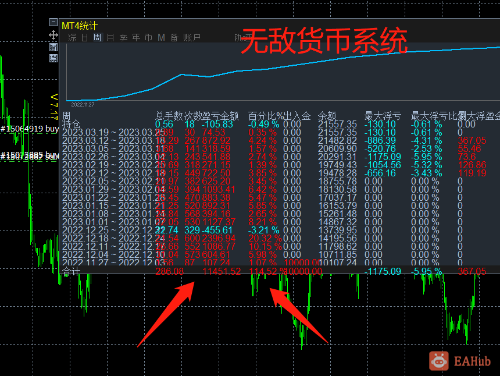The height and width of the screenshot is (376, 500).
Task: Select the 持仓 row label
Action: pos(71,124)
